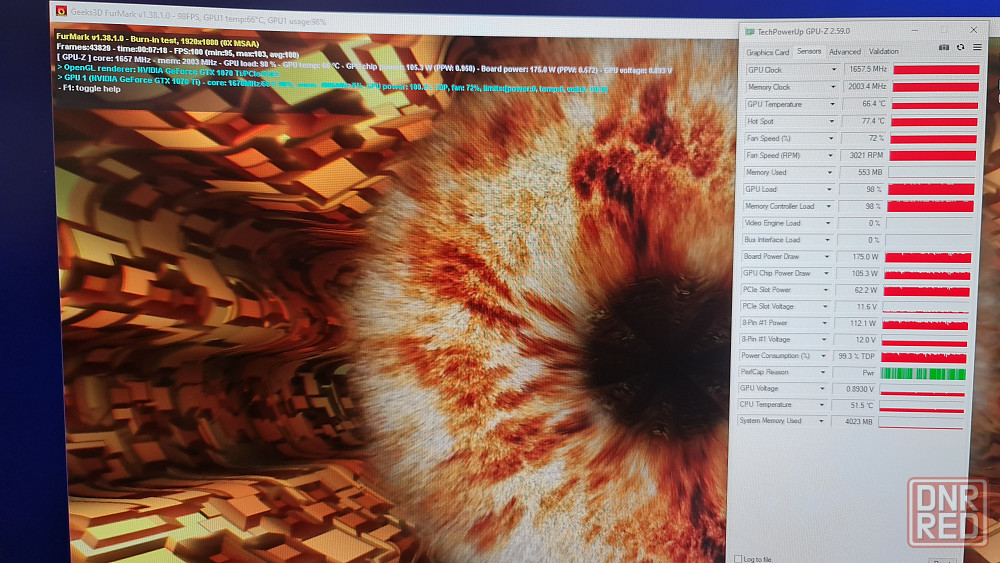Open the 8-Pin #1 Voltage dropdown

click(823, 339)
